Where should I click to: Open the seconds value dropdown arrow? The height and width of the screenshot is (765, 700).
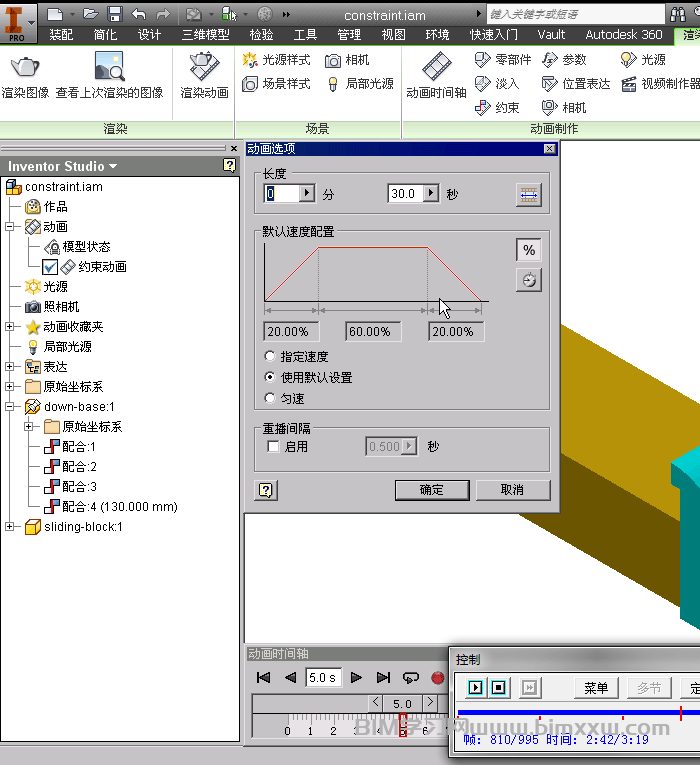click(x=431, y=194)
